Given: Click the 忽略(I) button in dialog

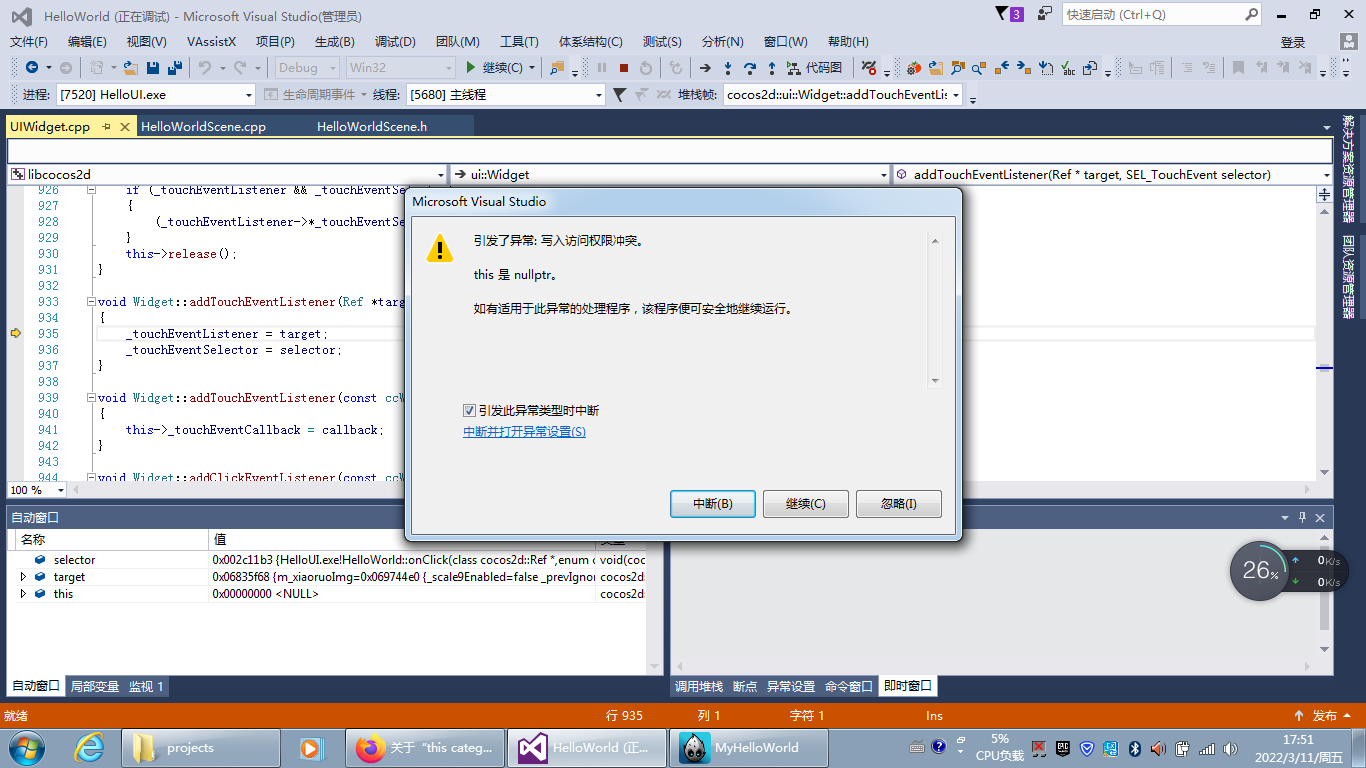Looking at the screenshot, I should click(899, 504).
